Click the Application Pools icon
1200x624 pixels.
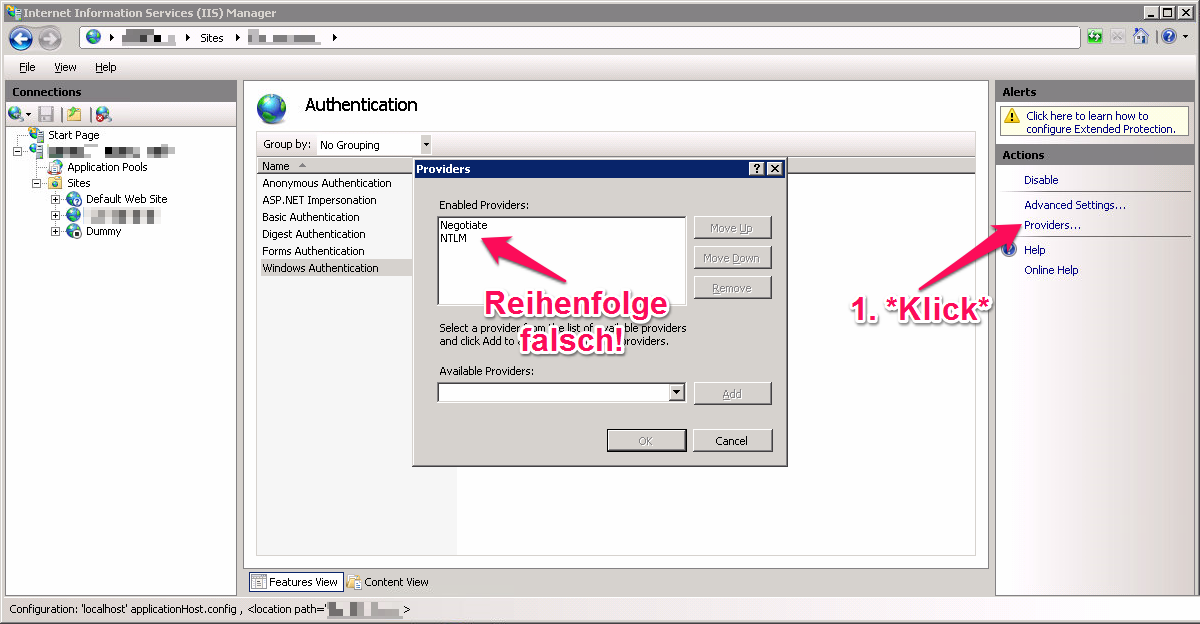pyautogui.click(x=56, y=167)
